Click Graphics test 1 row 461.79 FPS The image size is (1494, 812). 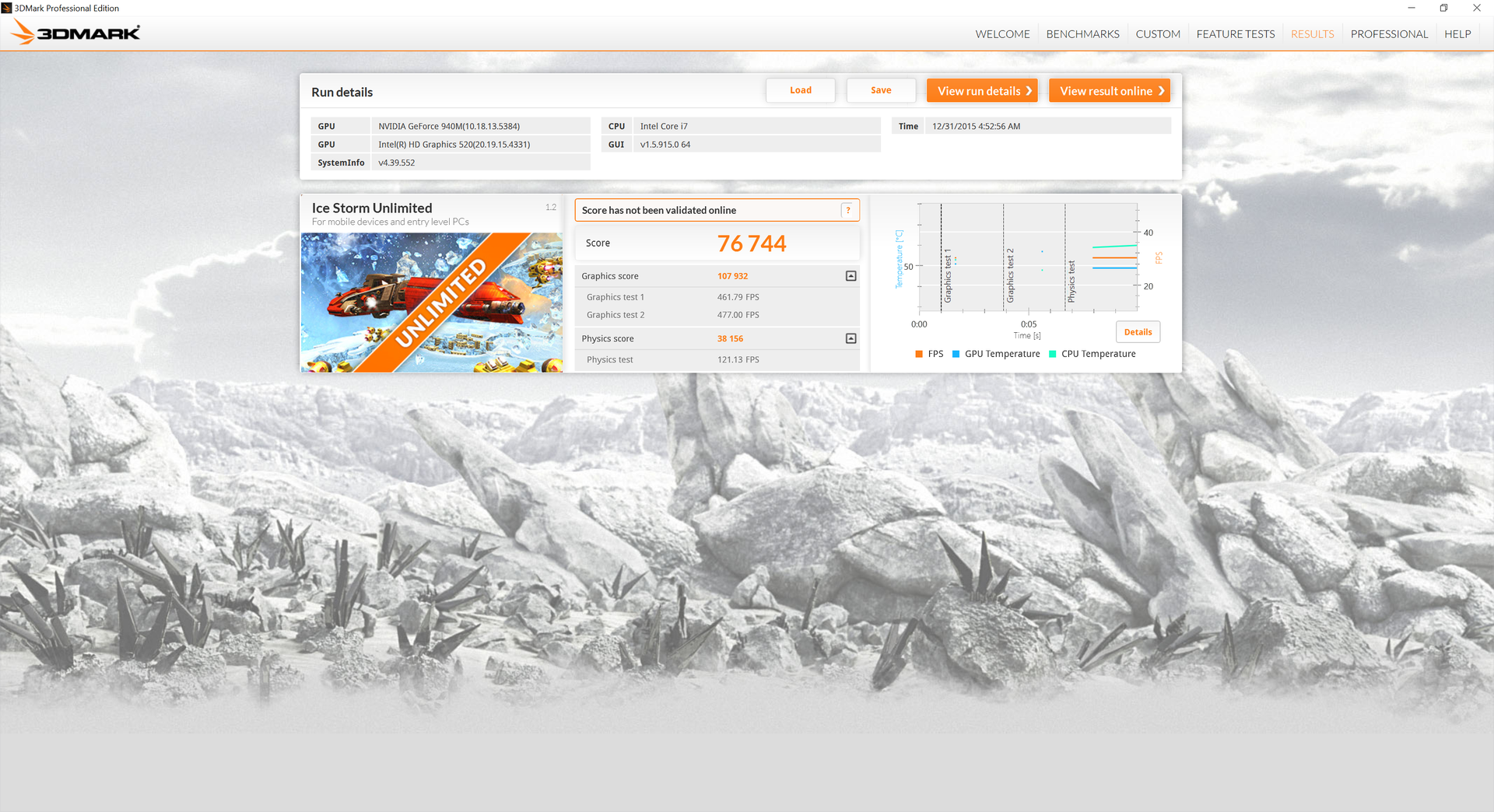(717, 297)
